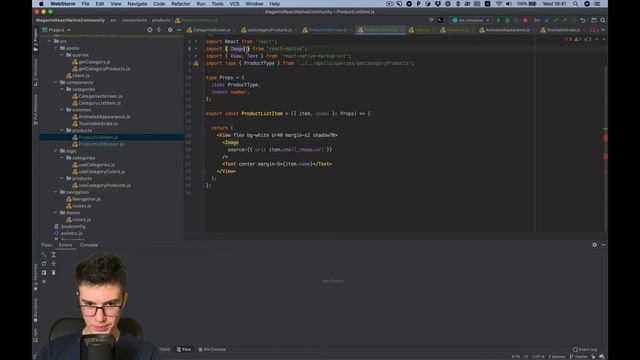Open useCategoryColors.js in project tree
640x360 pixels.
102,172
